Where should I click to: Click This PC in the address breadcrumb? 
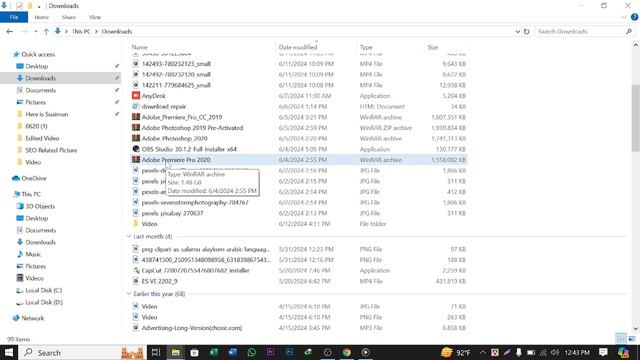click(x=81, y=31)
